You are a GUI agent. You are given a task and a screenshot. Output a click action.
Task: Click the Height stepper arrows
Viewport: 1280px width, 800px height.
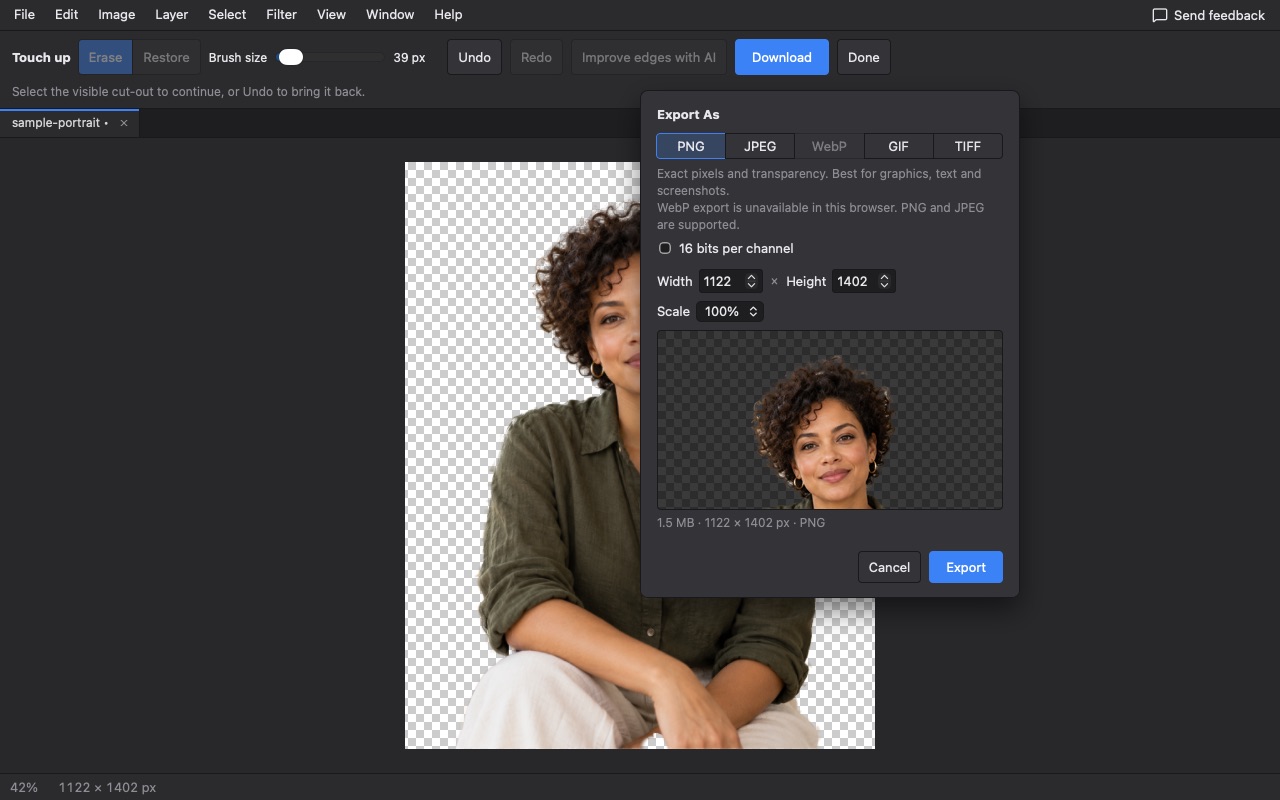click(884, 282)
